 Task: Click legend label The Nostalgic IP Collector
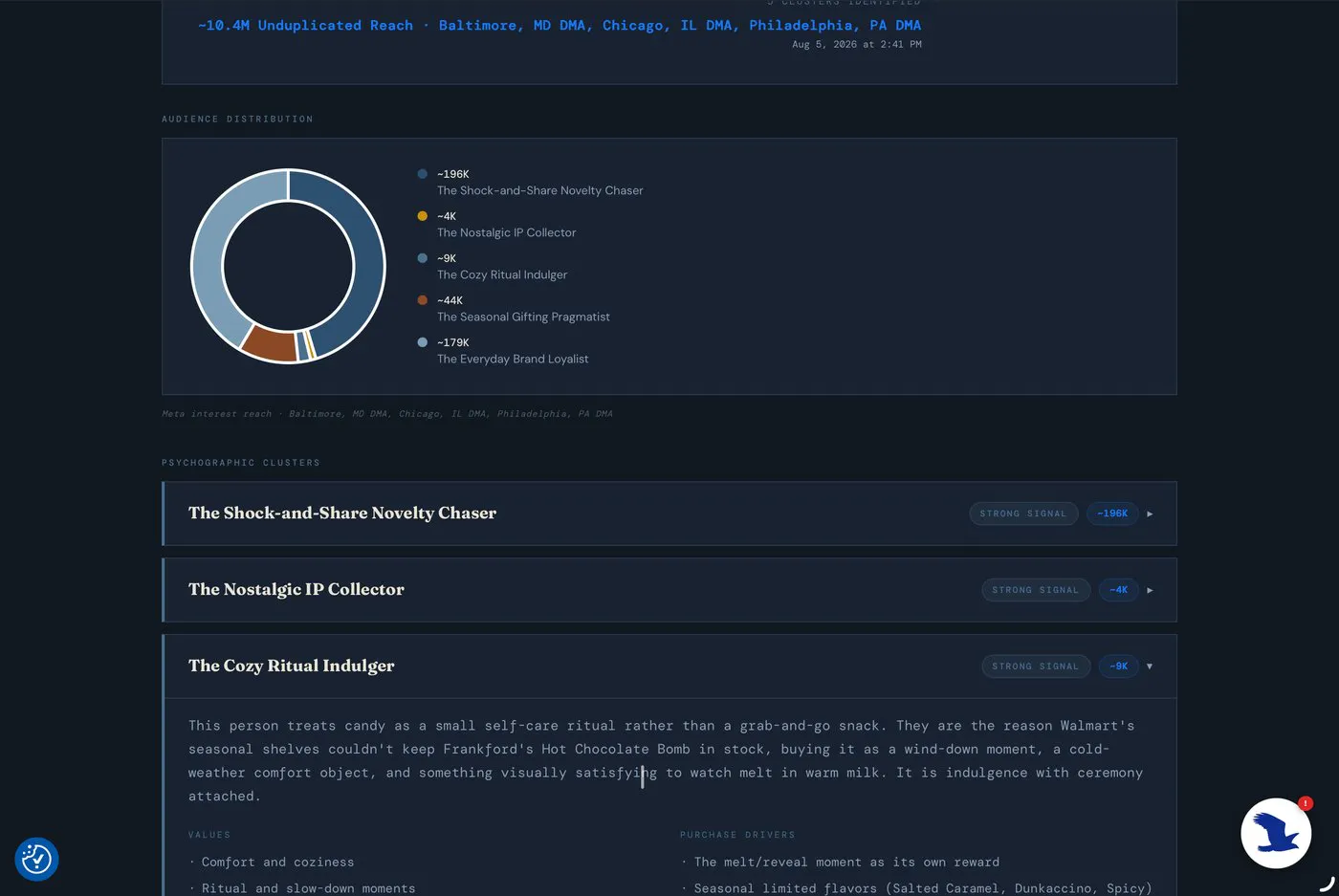coord(507,232)
